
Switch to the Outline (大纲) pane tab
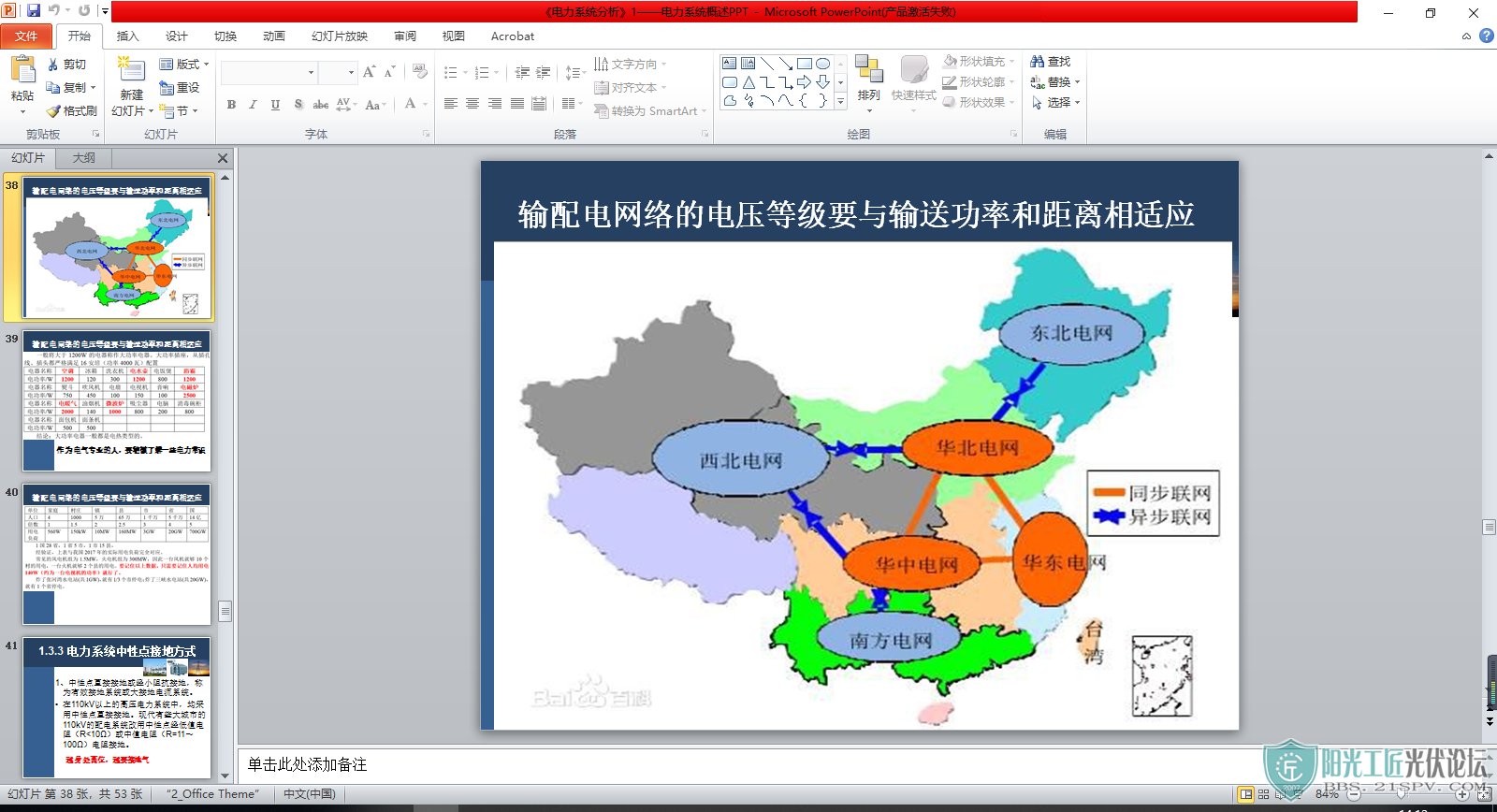coord(84,158)
